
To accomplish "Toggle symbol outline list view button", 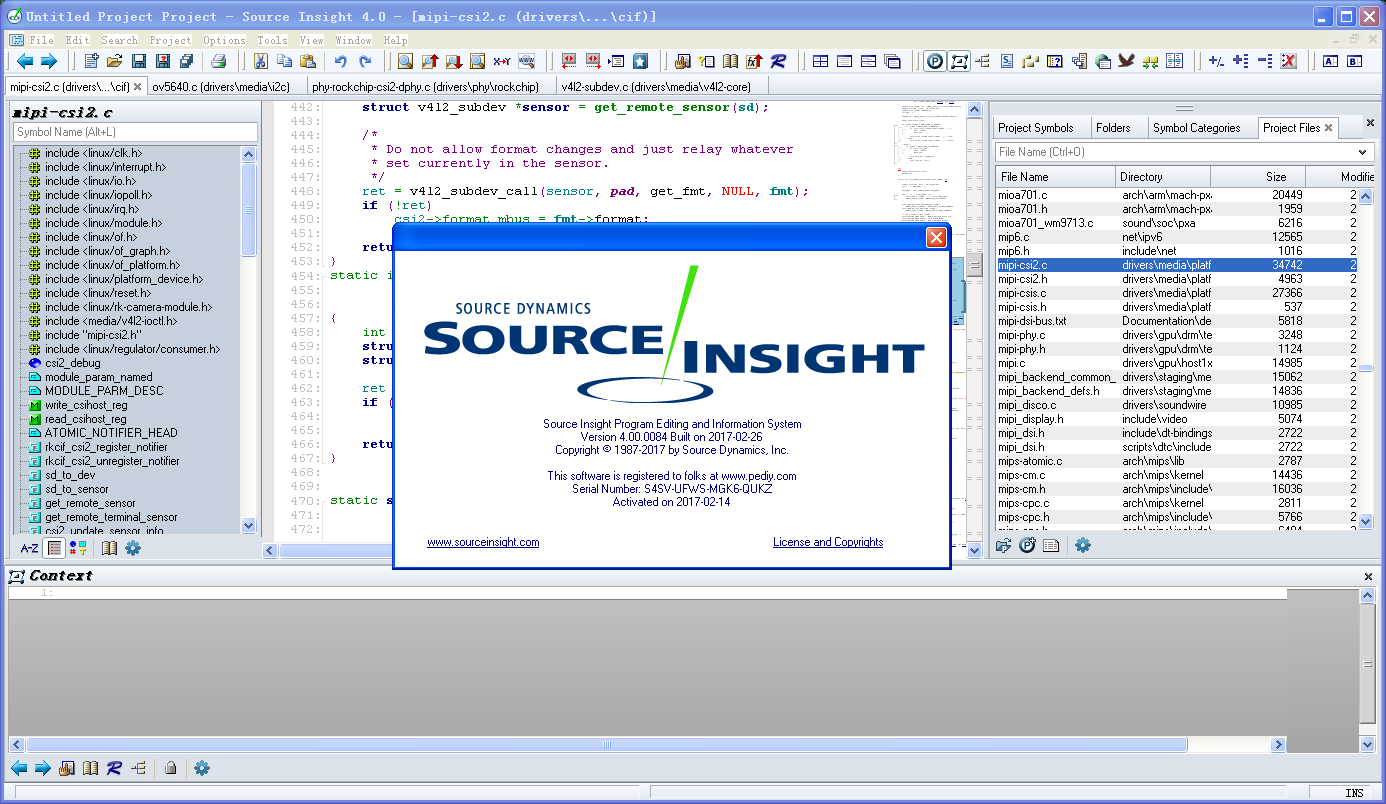I will (55, 548).
